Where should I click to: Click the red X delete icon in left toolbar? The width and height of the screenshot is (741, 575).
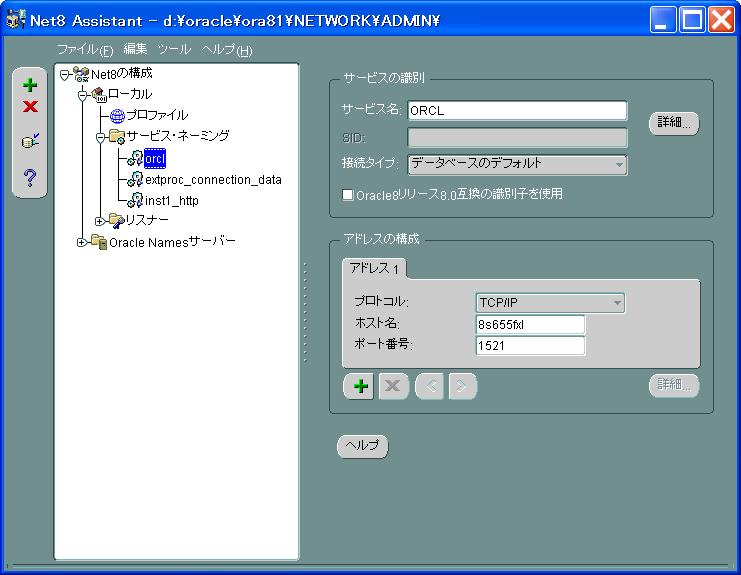[x=30, y=107]
